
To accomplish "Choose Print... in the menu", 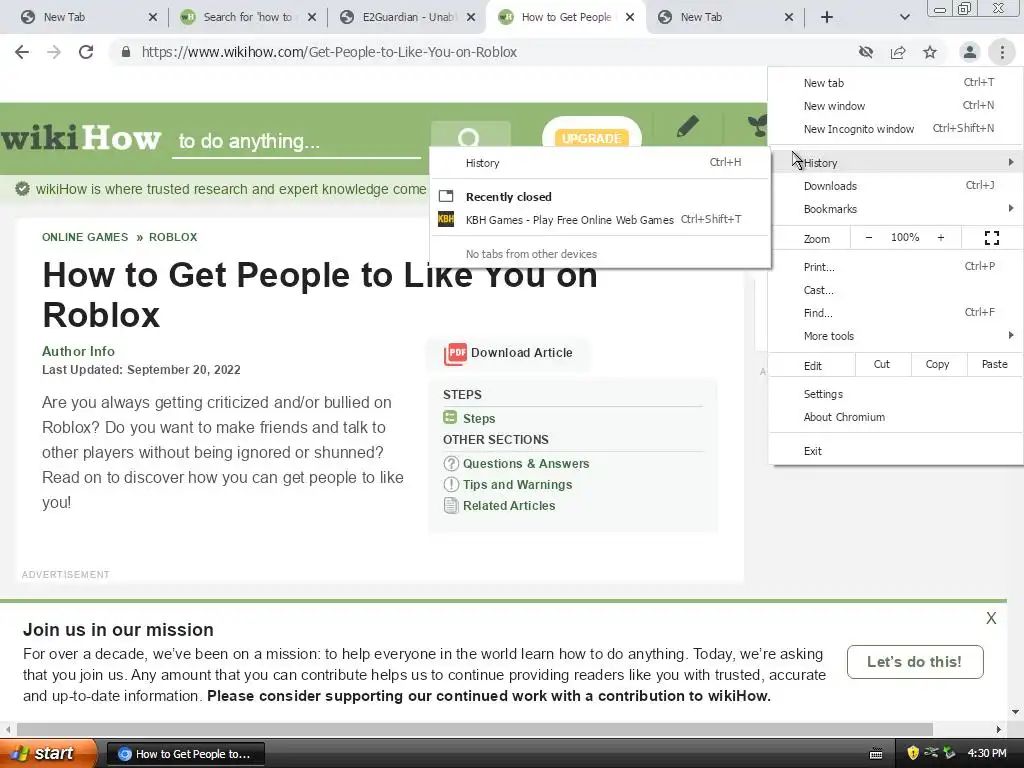I will (x=895, y=267).
